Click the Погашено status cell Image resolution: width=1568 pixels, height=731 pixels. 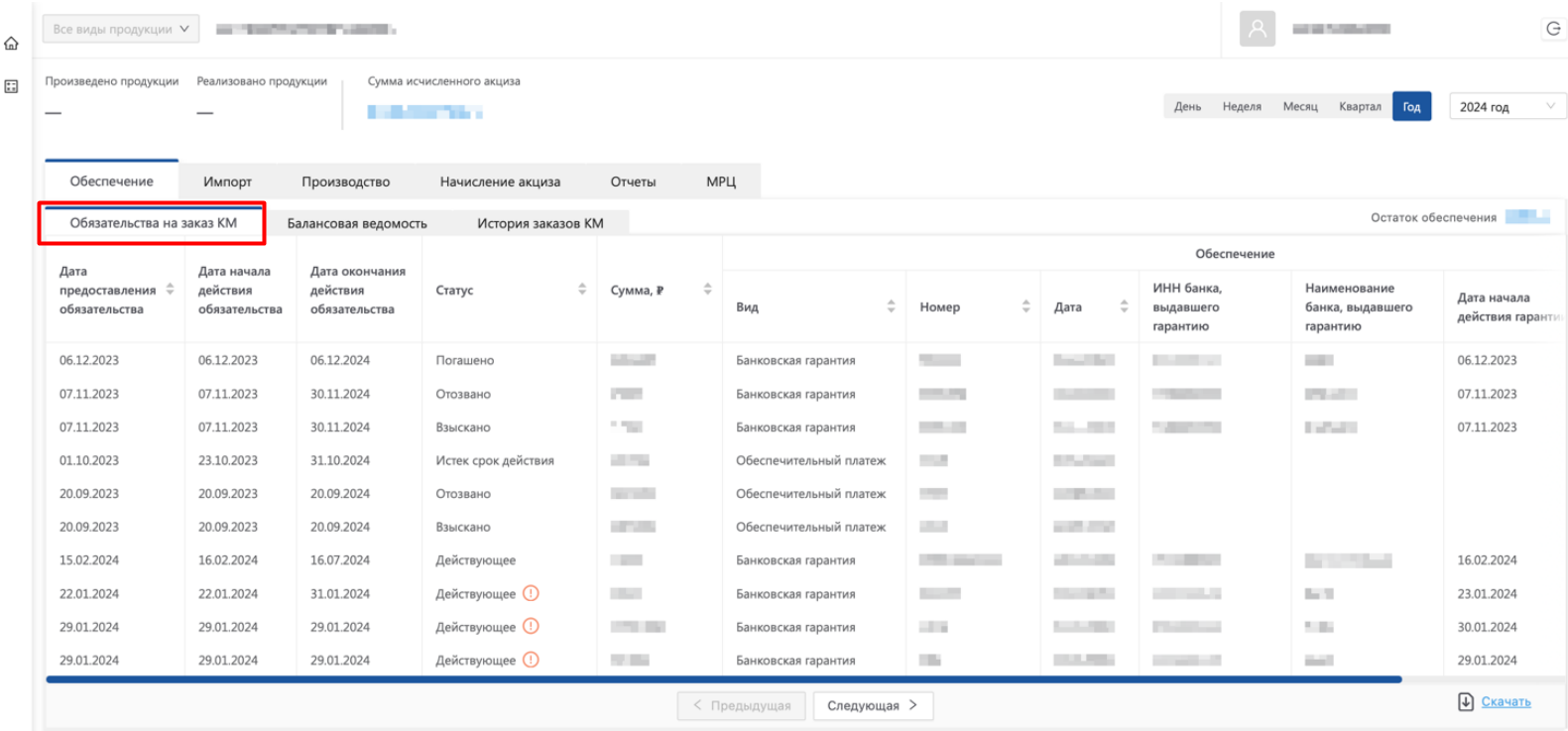pyautogui.click(x=464, y=360)
